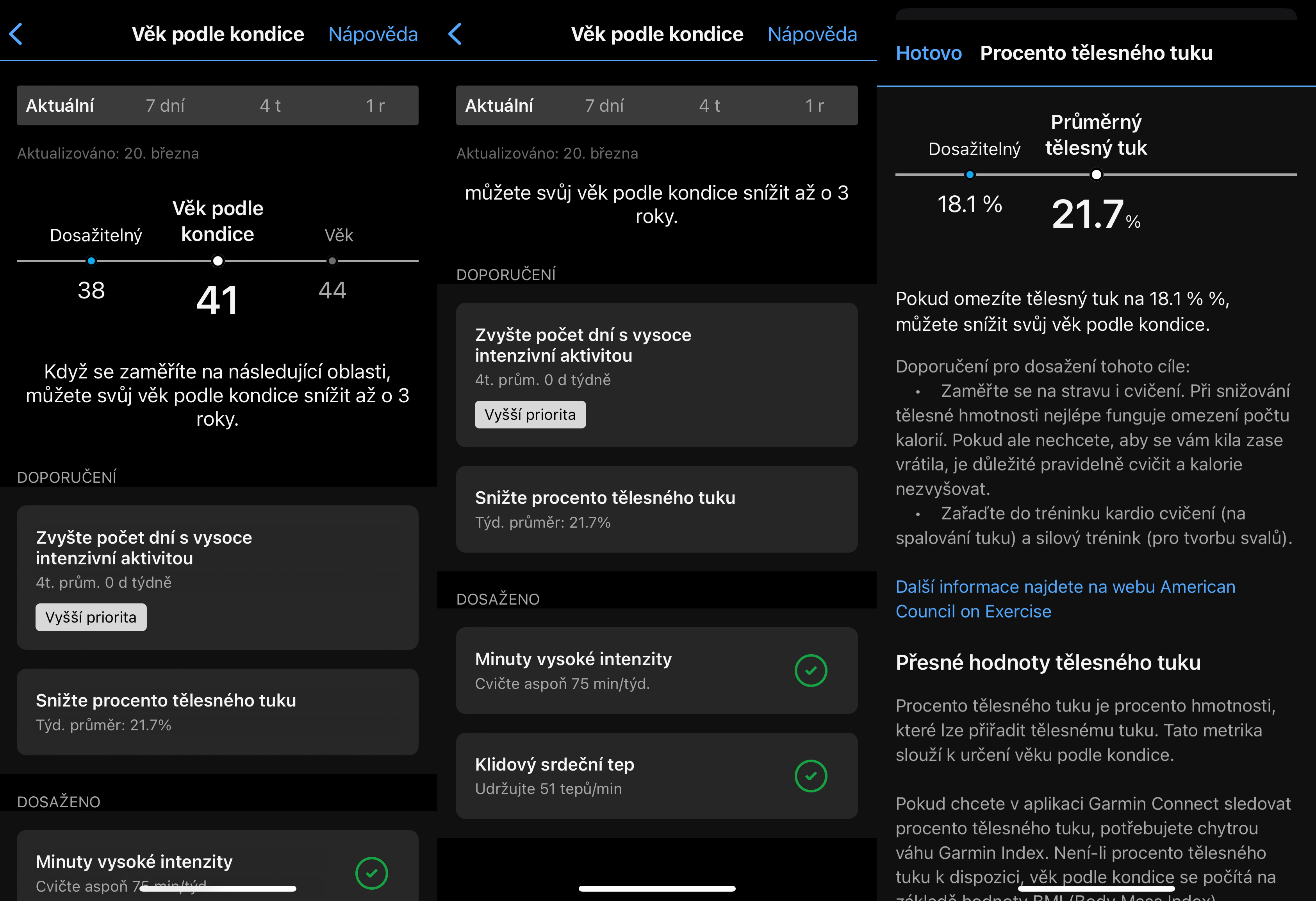Tap Hotovo to close the body fat sheet

coord(928,53)
